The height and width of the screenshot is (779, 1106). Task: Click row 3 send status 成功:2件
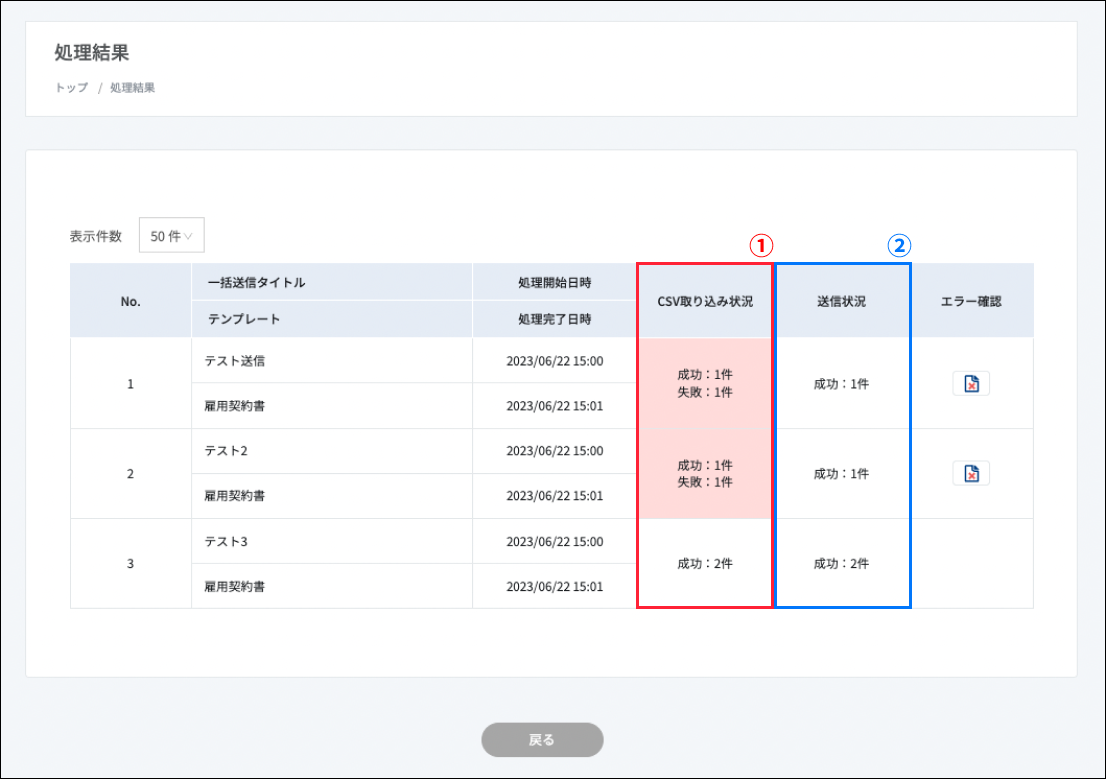point(841,564)
